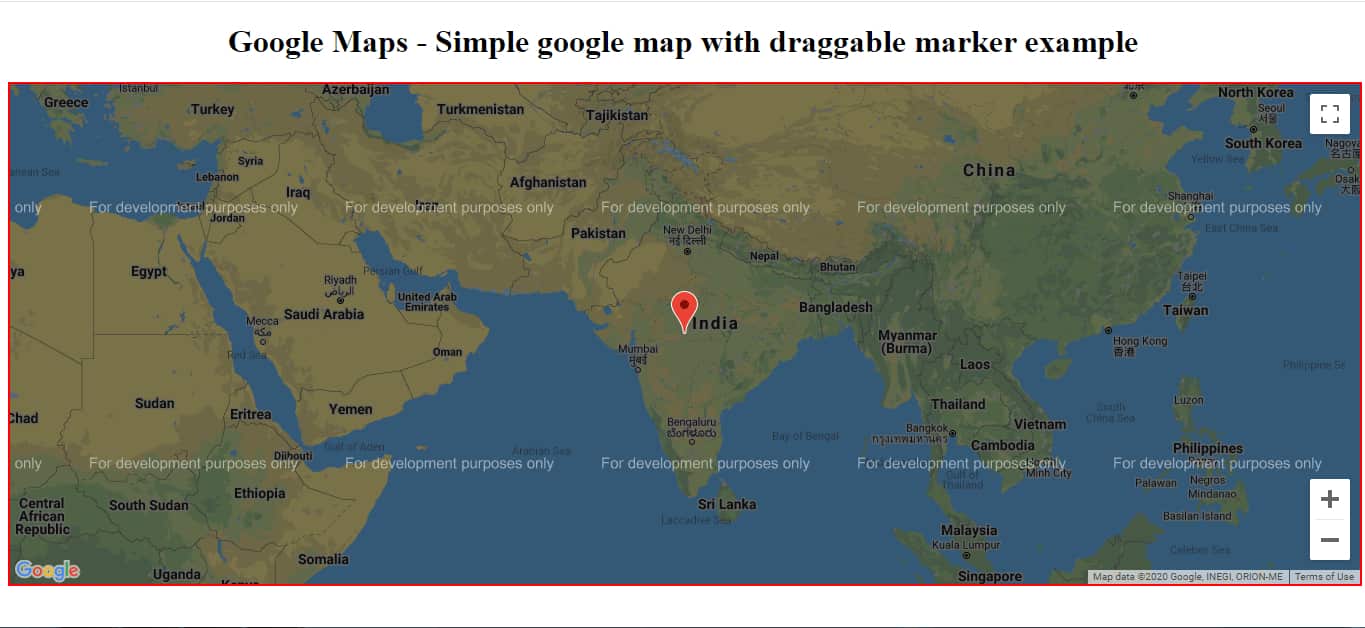Screen dimensions: 1365x628
Task: Click the Sri Lanka label
Action: coord(727,504)
